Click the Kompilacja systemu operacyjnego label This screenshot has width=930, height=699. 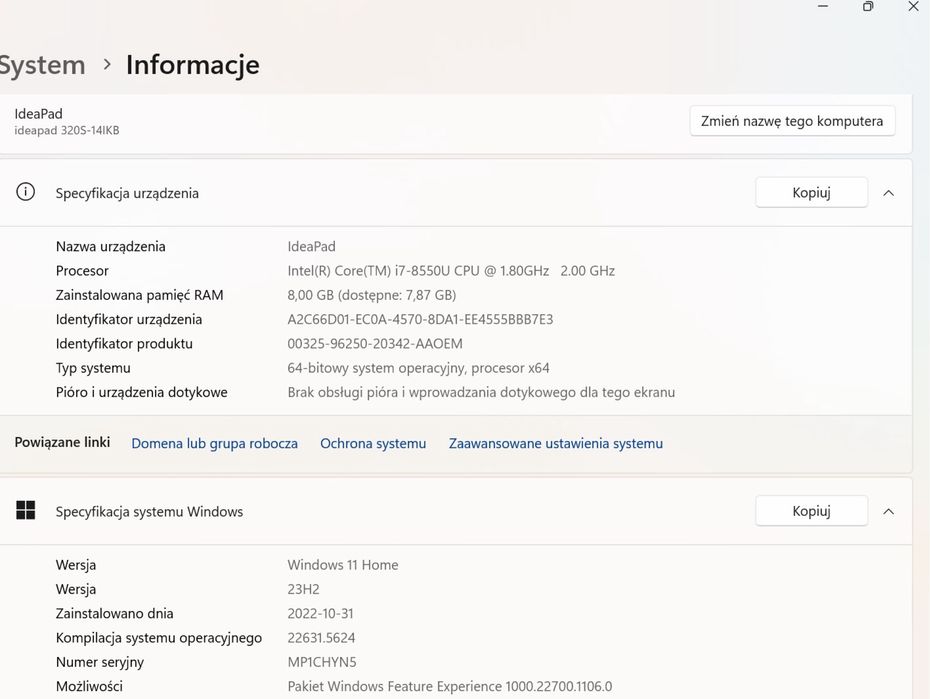[x=159, y=638]
